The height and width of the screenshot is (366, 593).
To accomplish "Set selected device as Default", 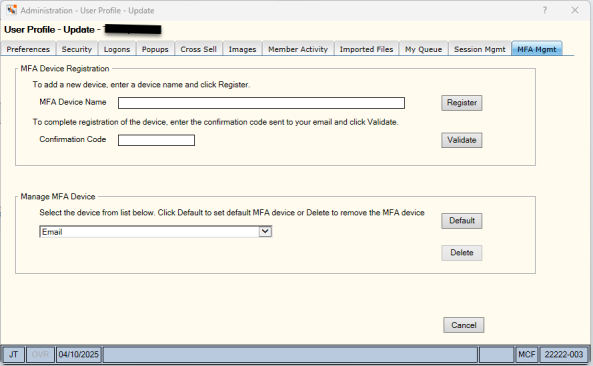I will (x=461, y=221).
